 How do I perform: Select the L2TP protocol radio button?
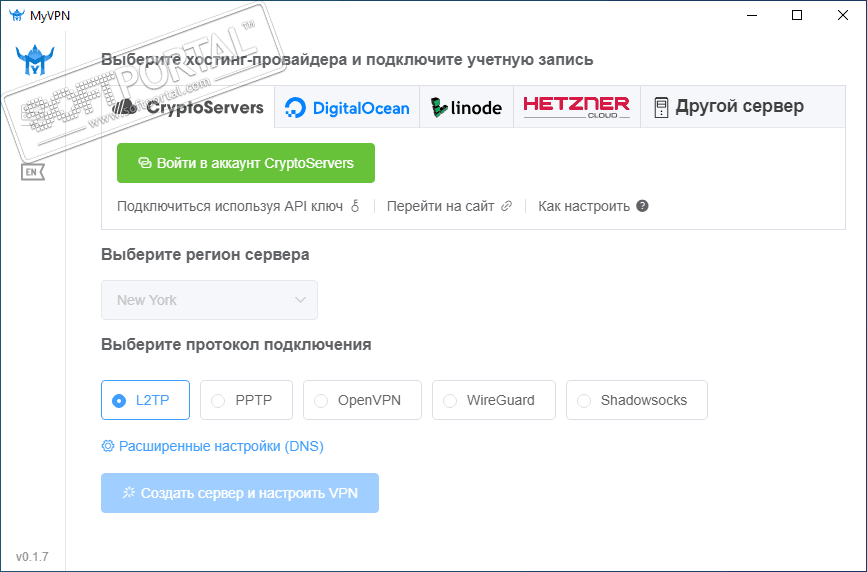pyautogui.click(x=119, y=400)
